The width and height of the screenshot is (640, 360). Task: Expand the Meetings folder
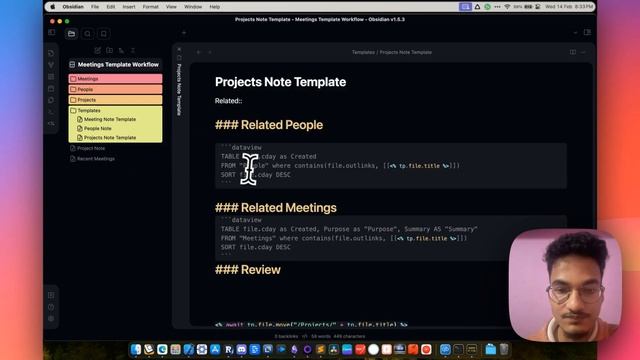(116, 78)
